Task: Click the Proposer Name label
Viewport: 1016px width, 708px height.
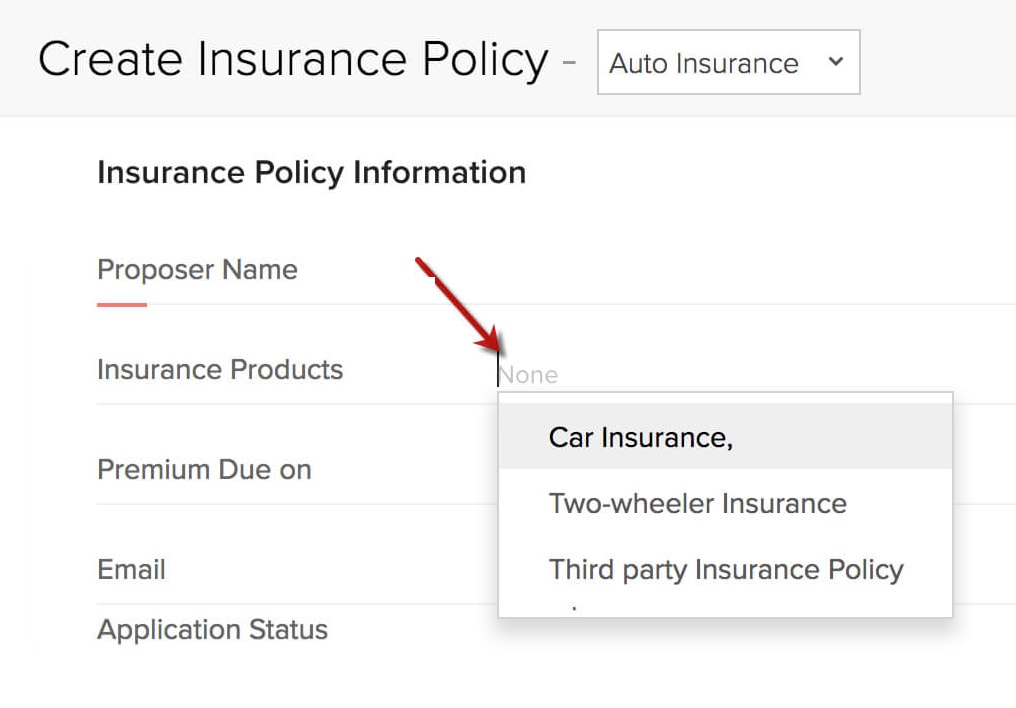Action: [196, 269]
